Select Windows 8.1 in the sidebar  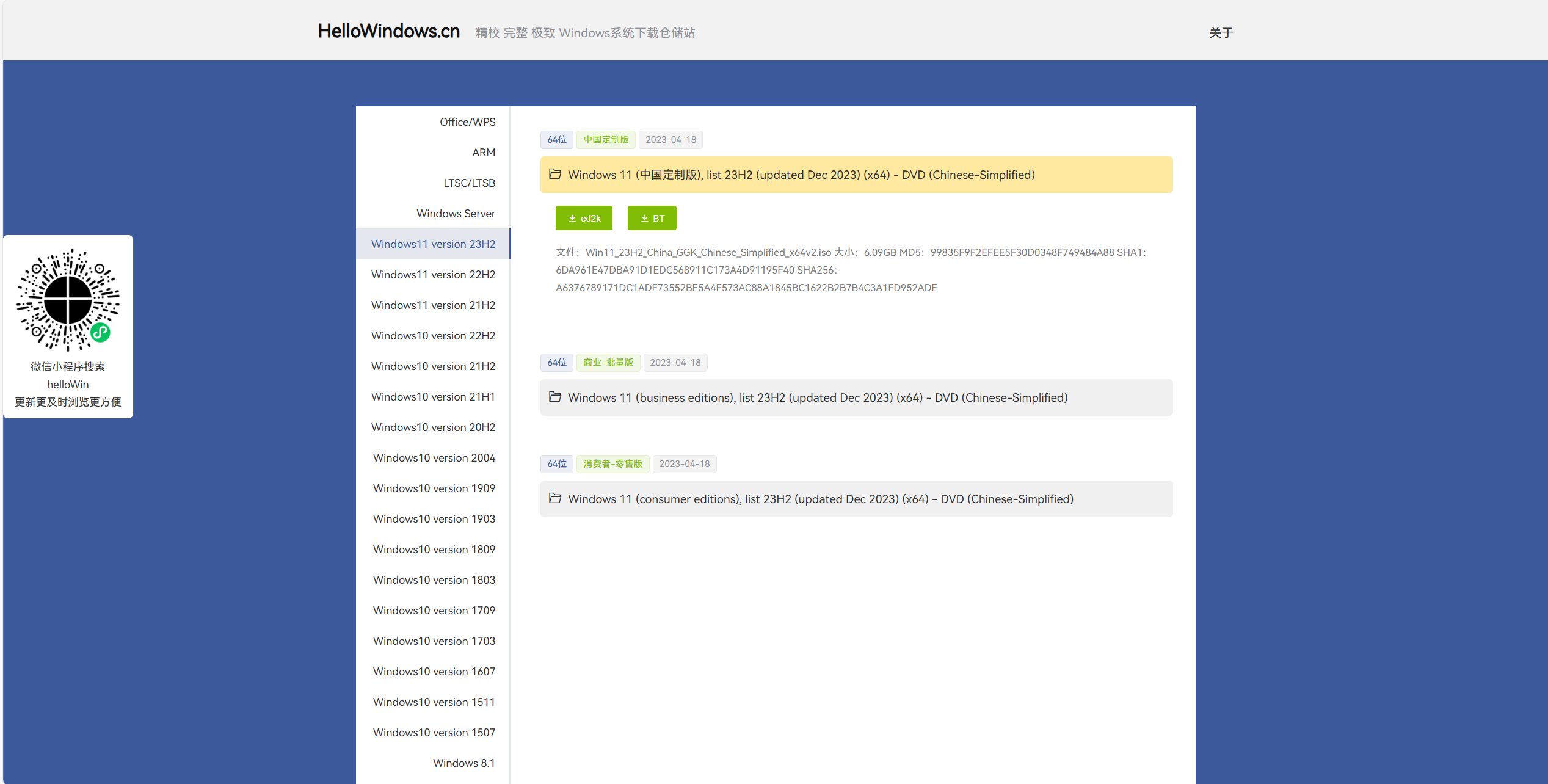(x=463, y=763)
